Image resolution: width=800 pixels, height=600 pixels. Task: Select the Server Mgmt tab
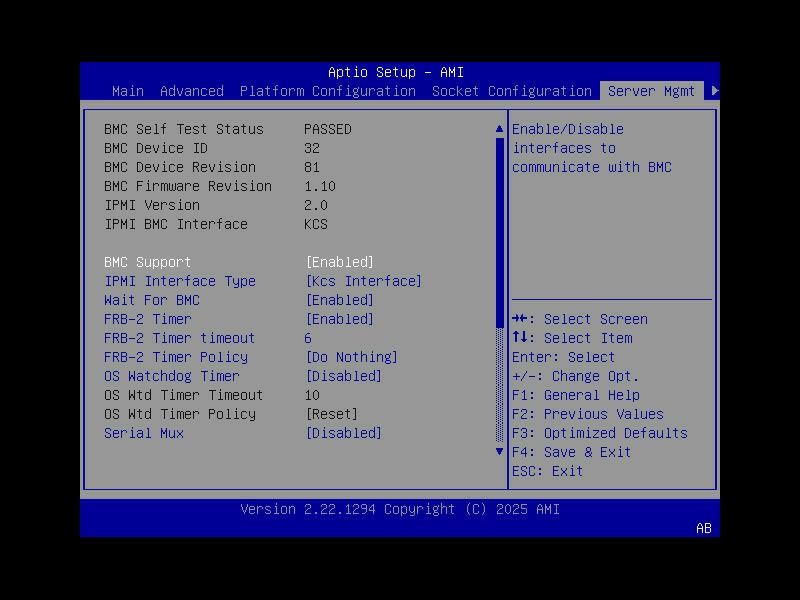[x=652, y=91]
